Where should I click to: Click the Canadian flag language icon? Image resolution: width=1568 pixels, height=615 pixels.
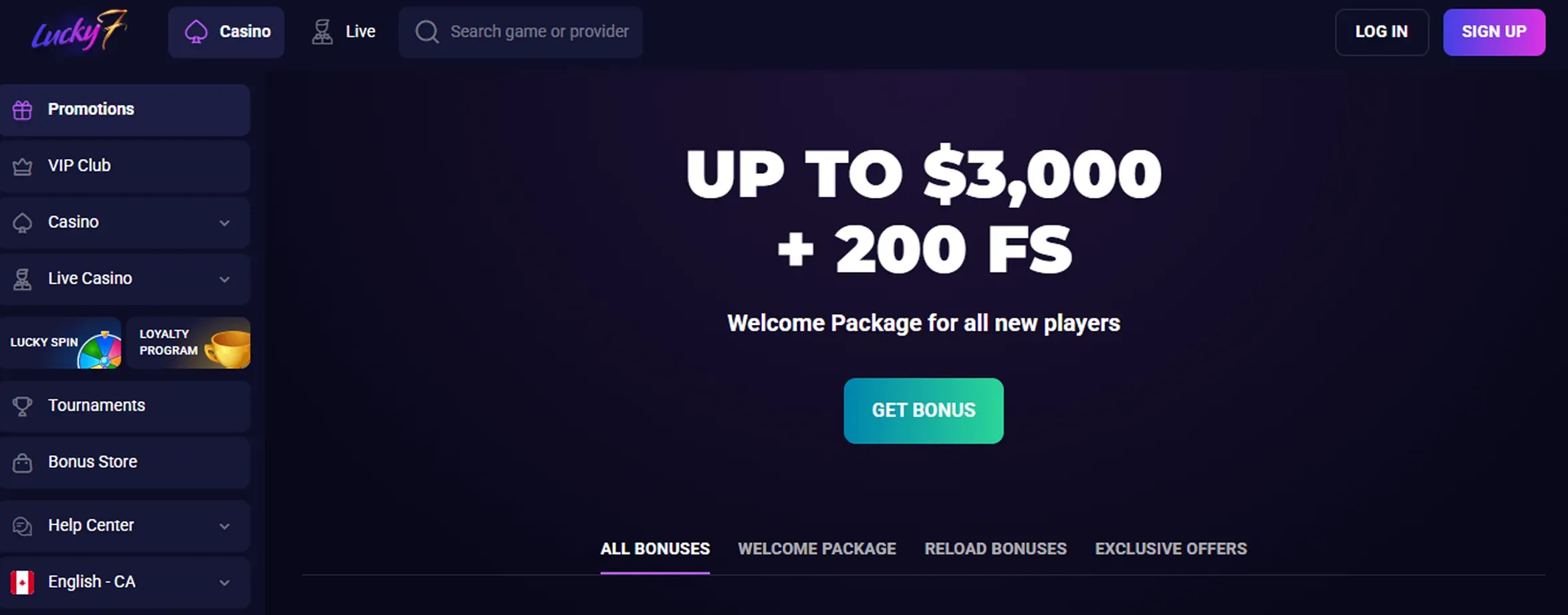click(23, 582)
